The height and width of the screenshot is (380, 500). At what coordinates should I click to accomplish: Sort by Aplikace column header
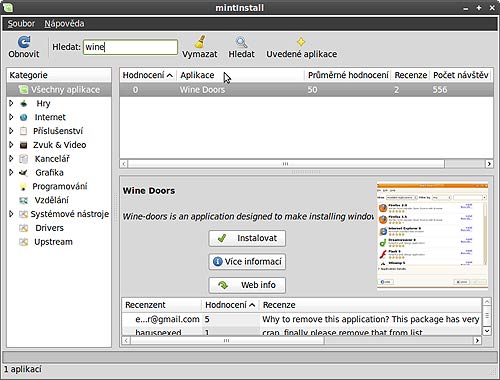coord(241,75)
